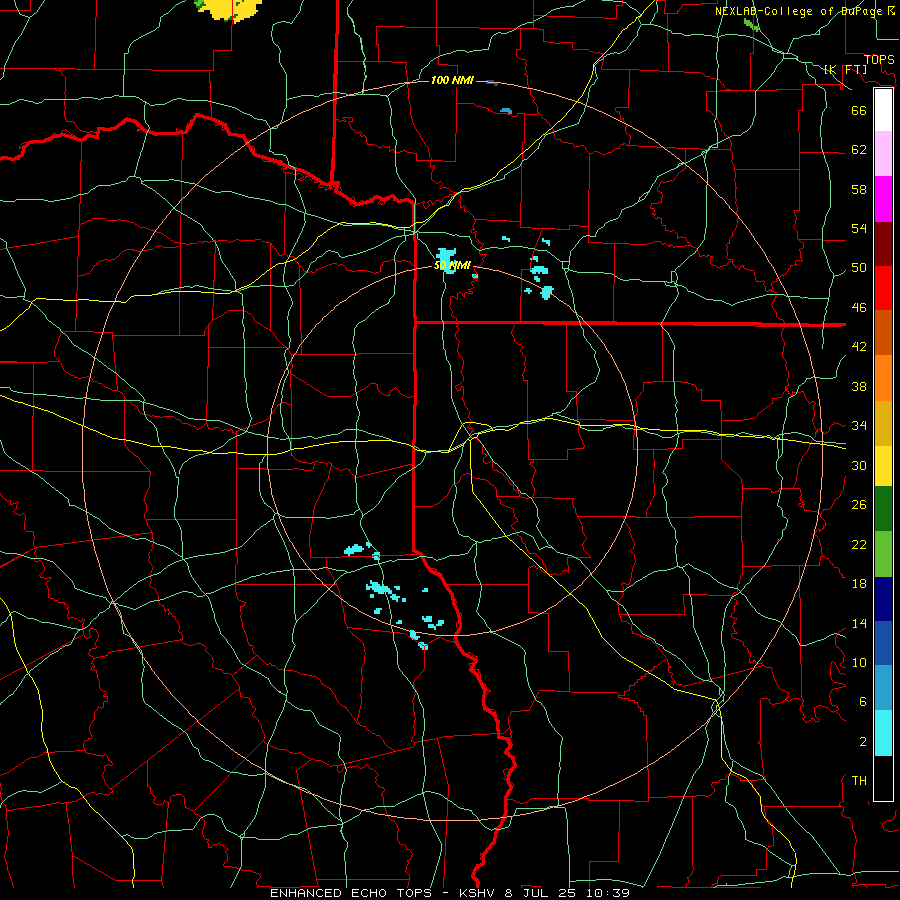Pick the light green legend band

click(883, 554)
